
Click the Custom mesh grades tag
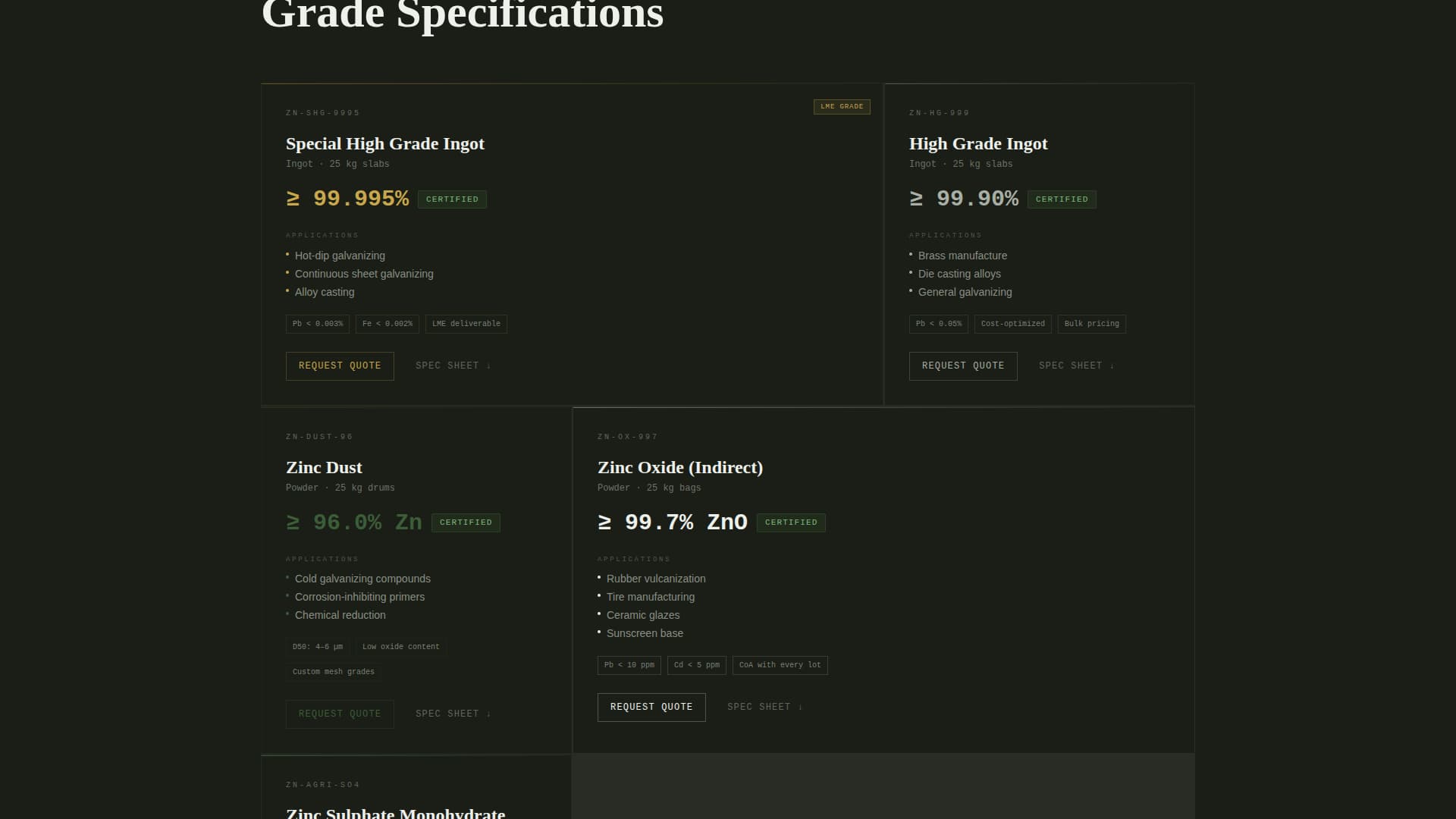click(333, 672)
